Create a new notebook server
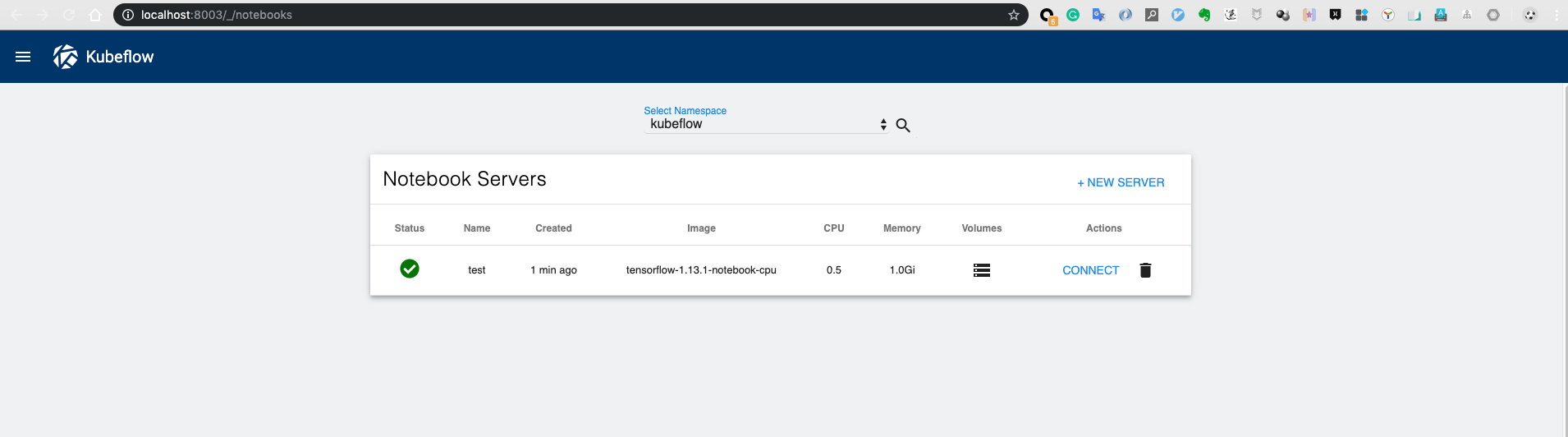 1121,182
